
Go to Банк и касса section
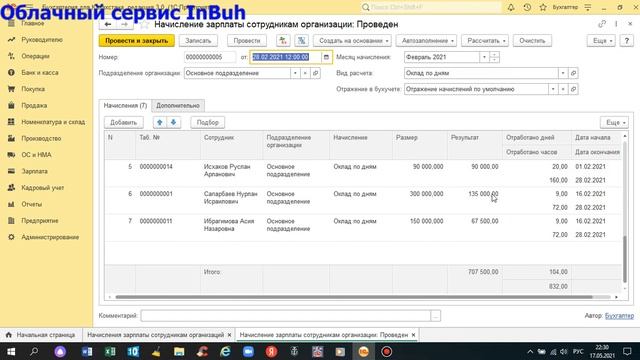40,72
